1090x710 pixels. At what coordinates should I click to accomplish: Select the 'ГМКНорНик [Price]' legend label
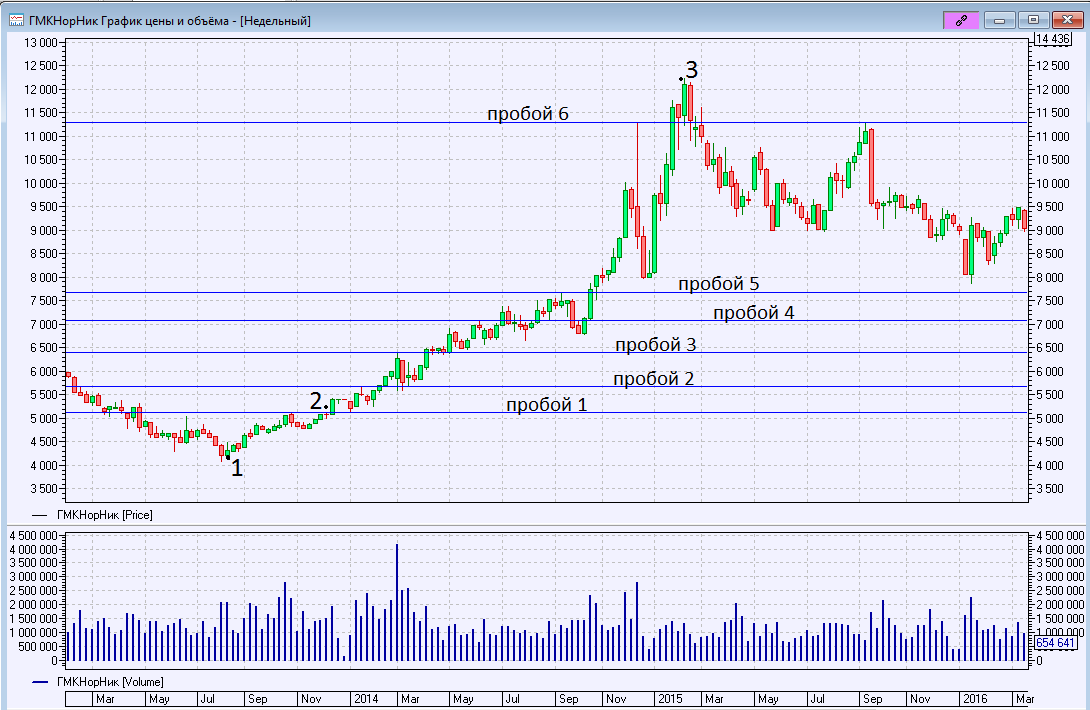(x=105, y=515)
